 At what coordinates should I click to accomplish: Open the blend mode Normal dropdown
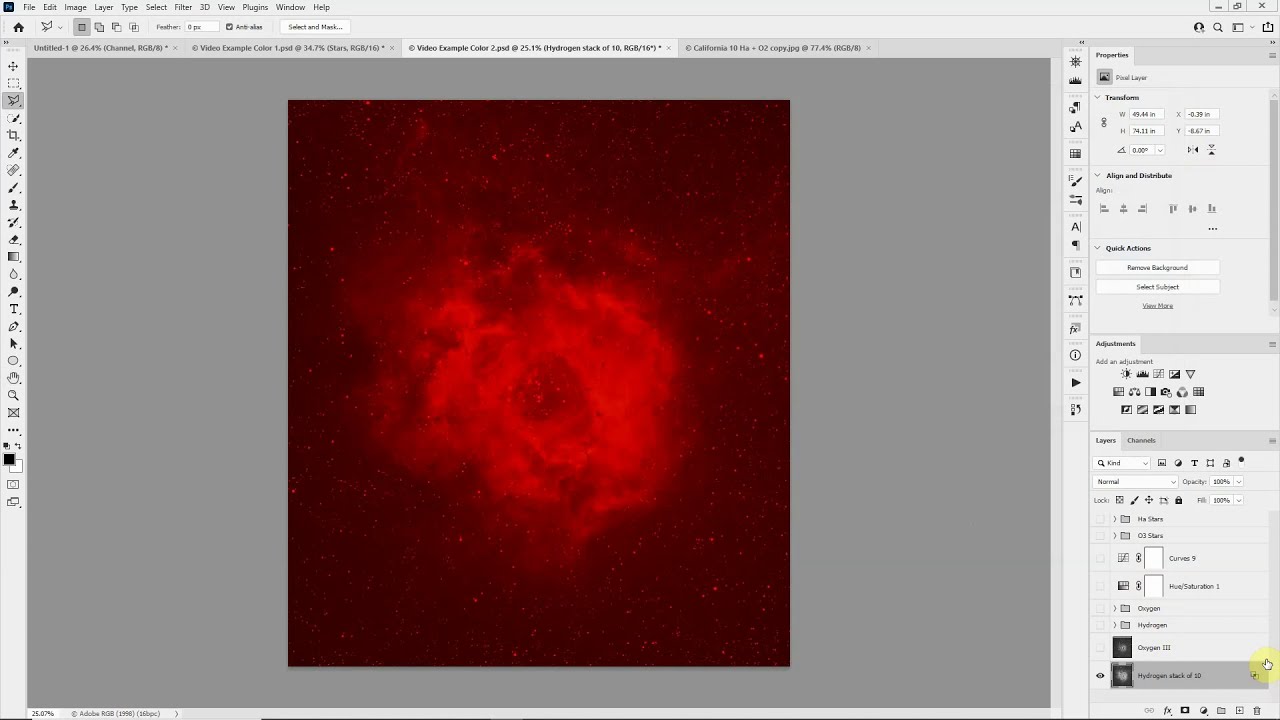(x=1136, y=482)
